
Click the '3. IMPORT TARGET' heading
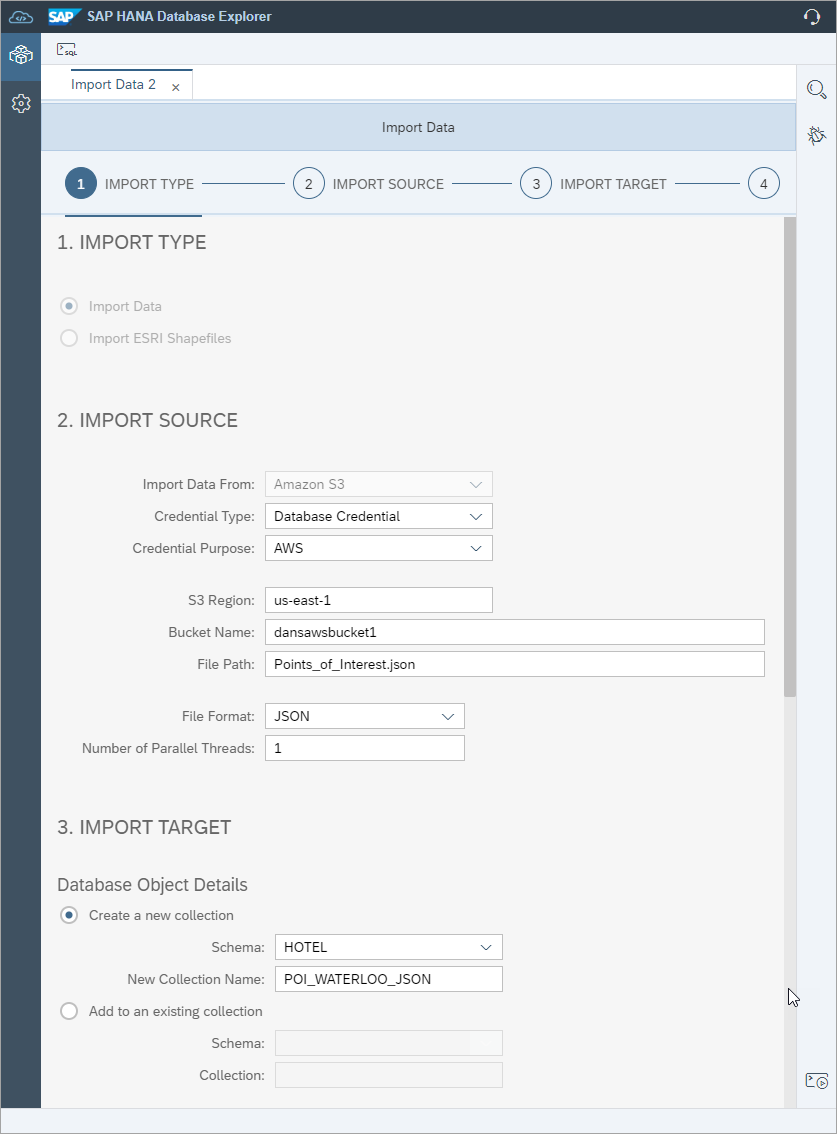[144, 827]
